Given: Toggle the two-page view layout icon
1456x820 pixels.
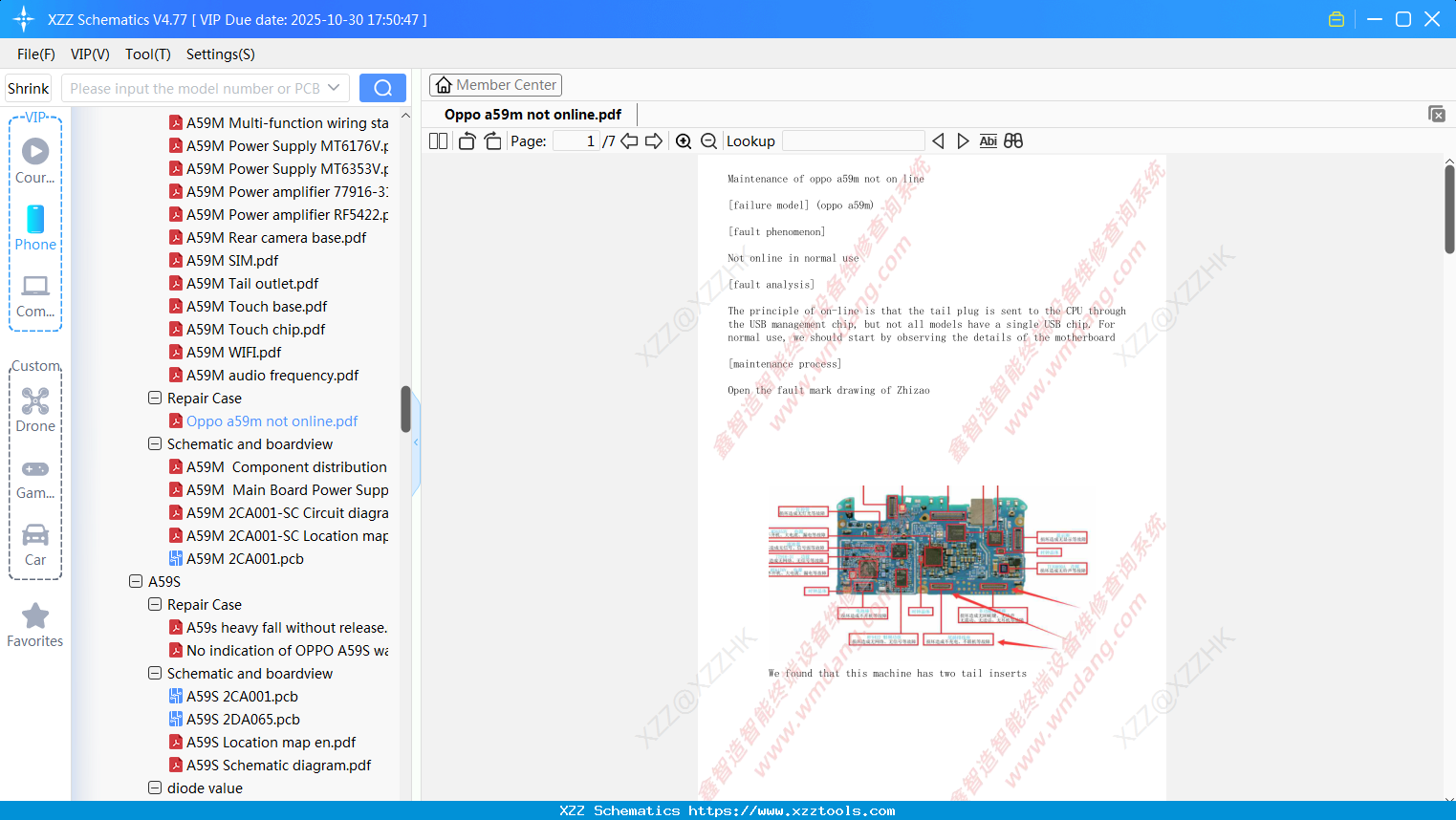Looking at the screenshot, I should (438, 141).
